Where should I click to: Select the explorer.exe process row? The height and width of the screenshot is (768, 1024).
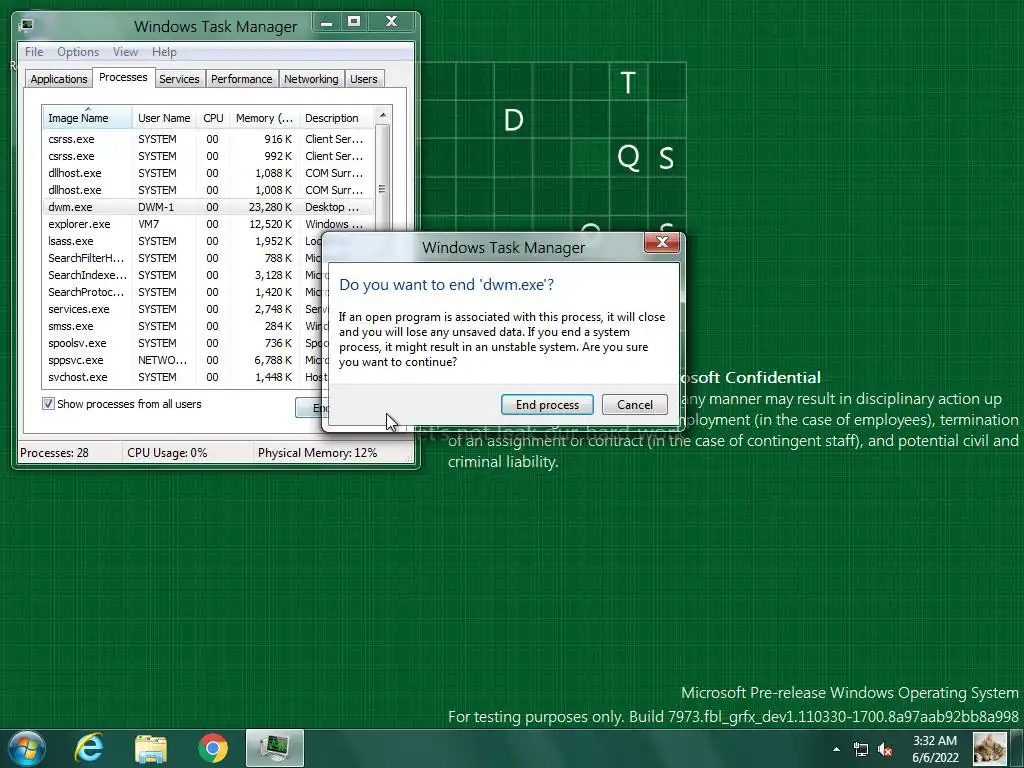point(208,224)
